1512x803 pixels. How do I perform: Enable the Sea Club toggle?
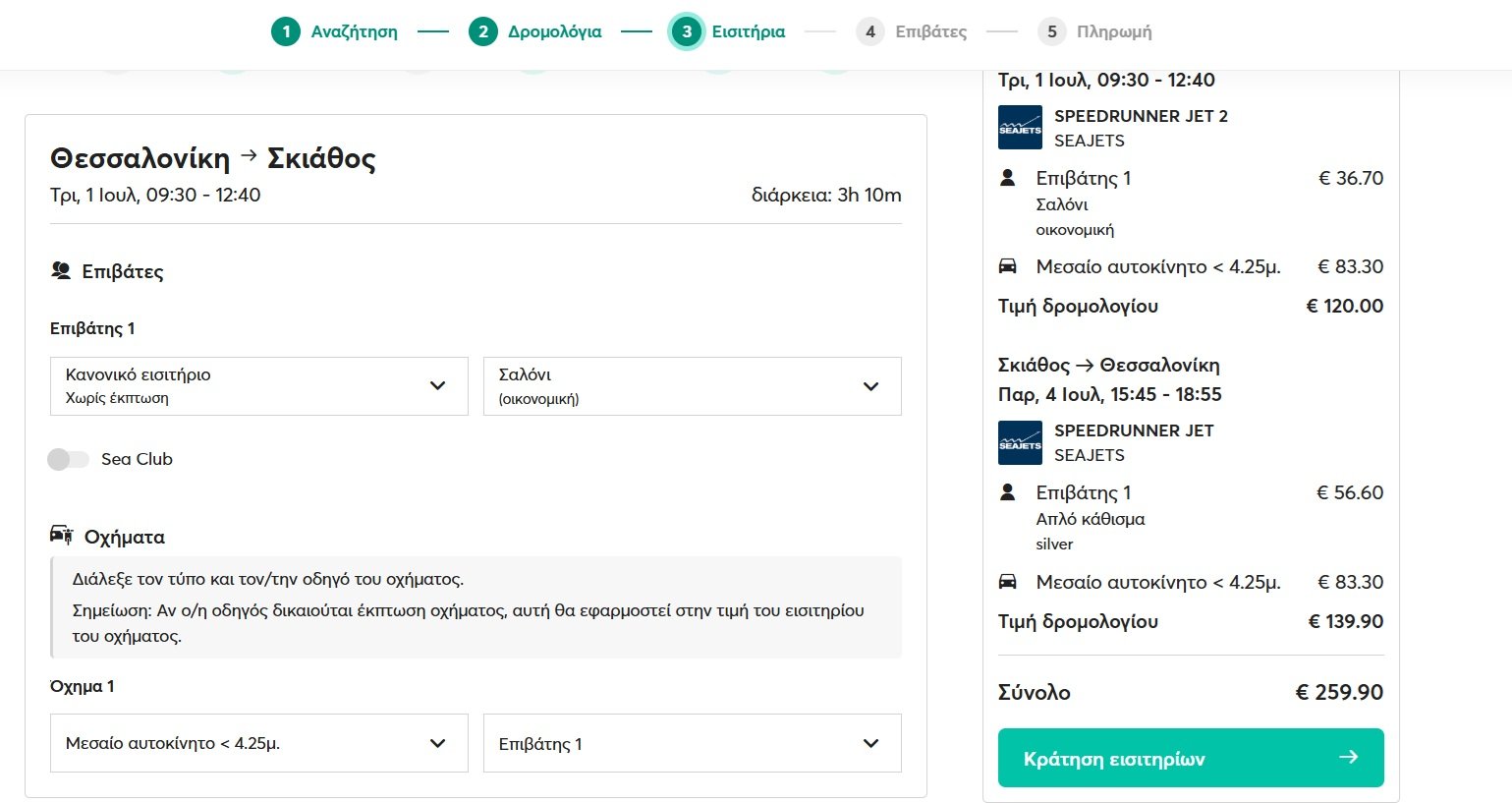(68, 459)
